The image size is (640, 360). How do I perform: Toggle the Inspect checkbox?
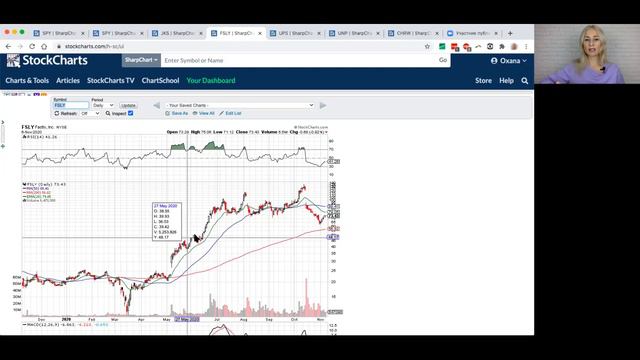(131, 113)
